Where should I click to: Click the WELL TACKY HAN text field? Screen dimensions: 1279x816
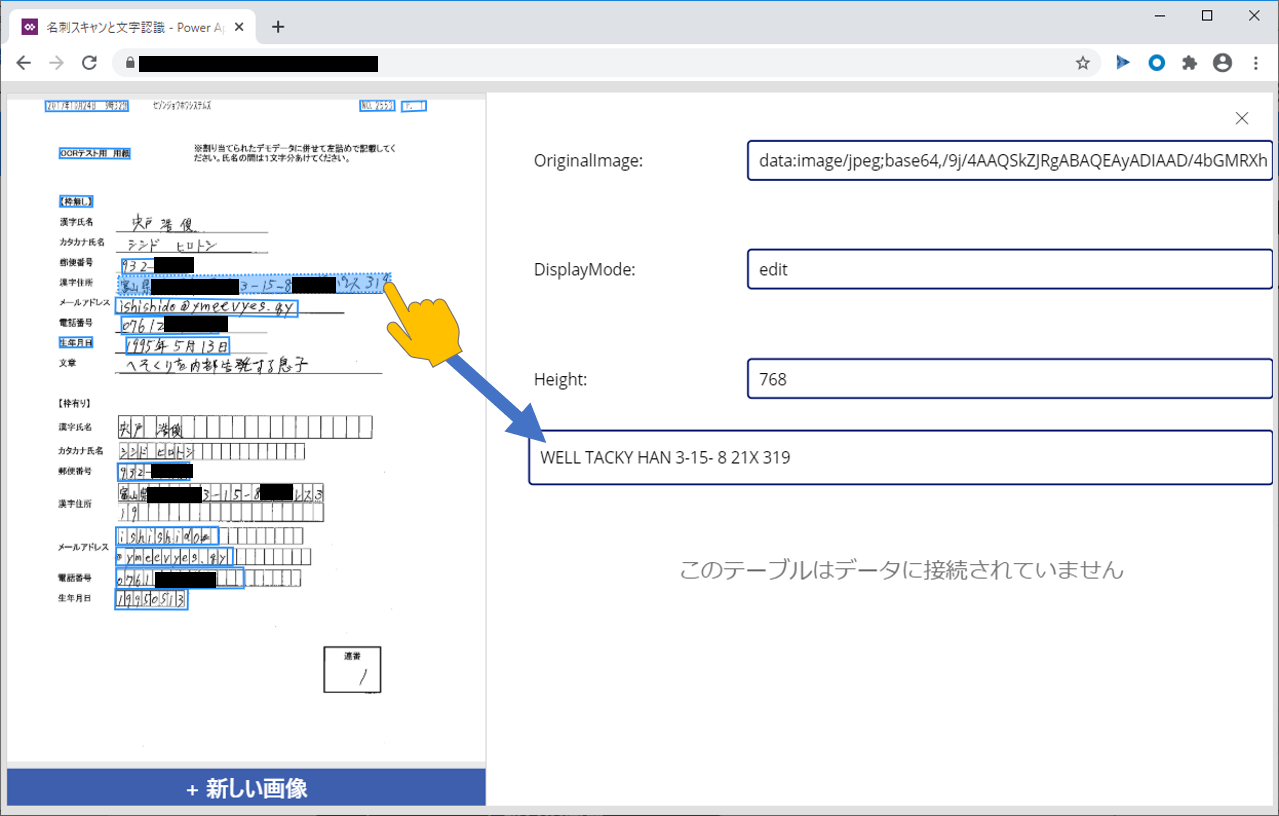[x=901, y=456]
